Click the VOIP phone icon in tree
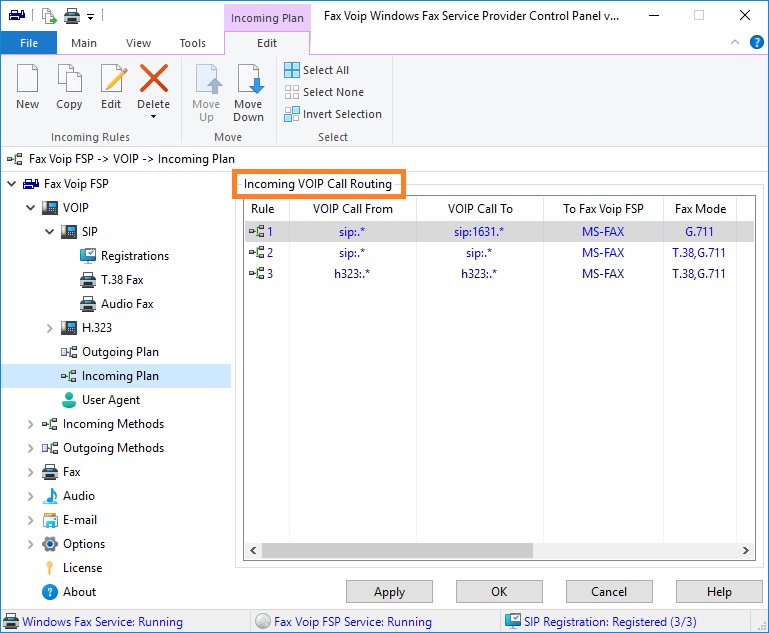 click(x=50, y=208)
